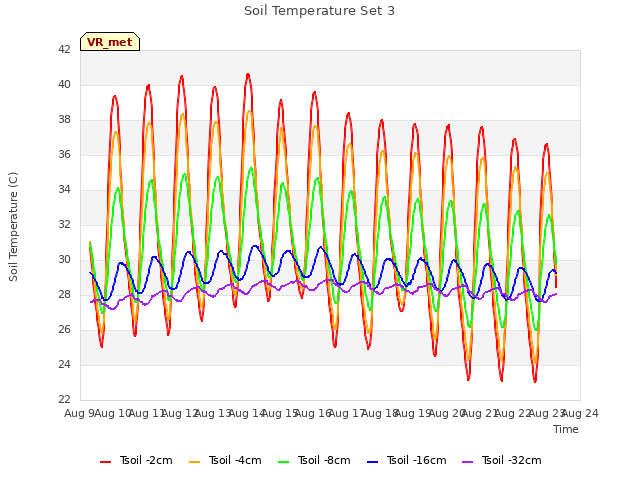Click the Aug 14 x-axis tick label

click(247, 413)
